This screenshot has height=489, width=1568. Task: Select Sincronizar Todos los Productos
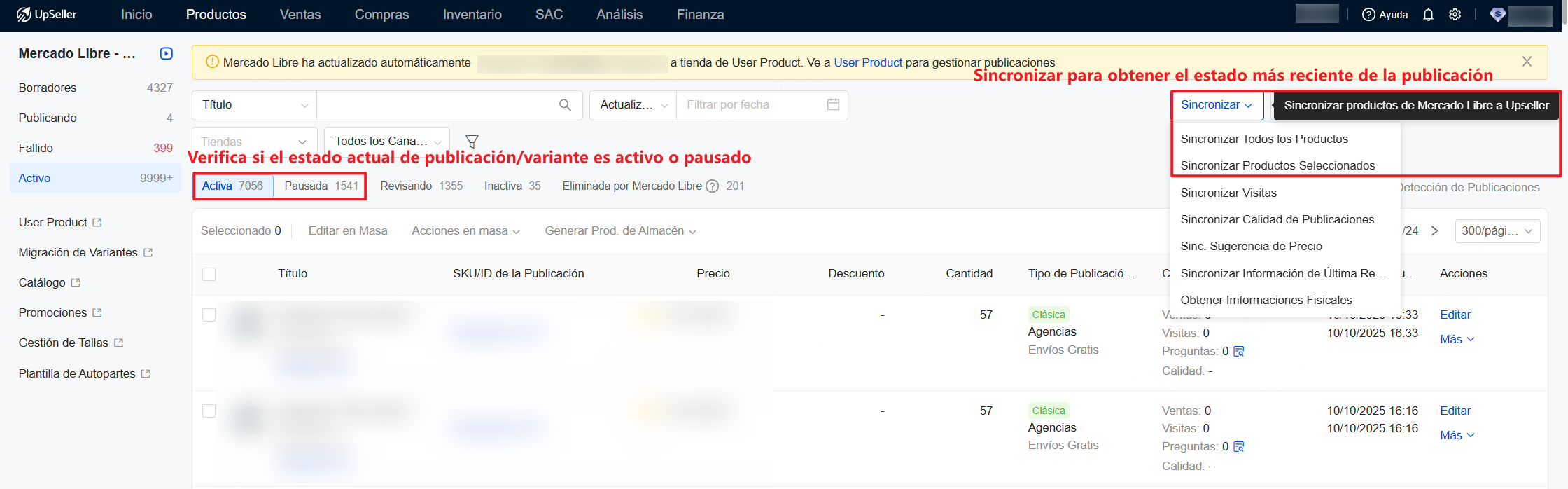[1263, 139]
